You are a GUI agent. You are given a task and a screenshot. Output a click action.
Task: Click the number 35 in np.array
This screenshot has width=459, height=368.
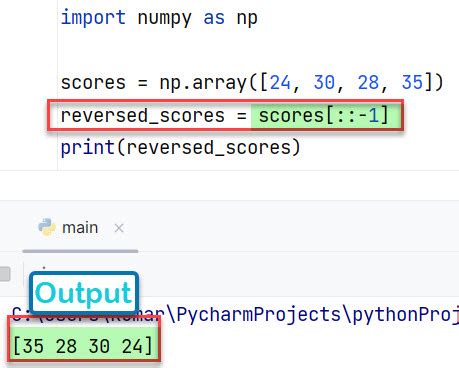(x=412, y=82)
